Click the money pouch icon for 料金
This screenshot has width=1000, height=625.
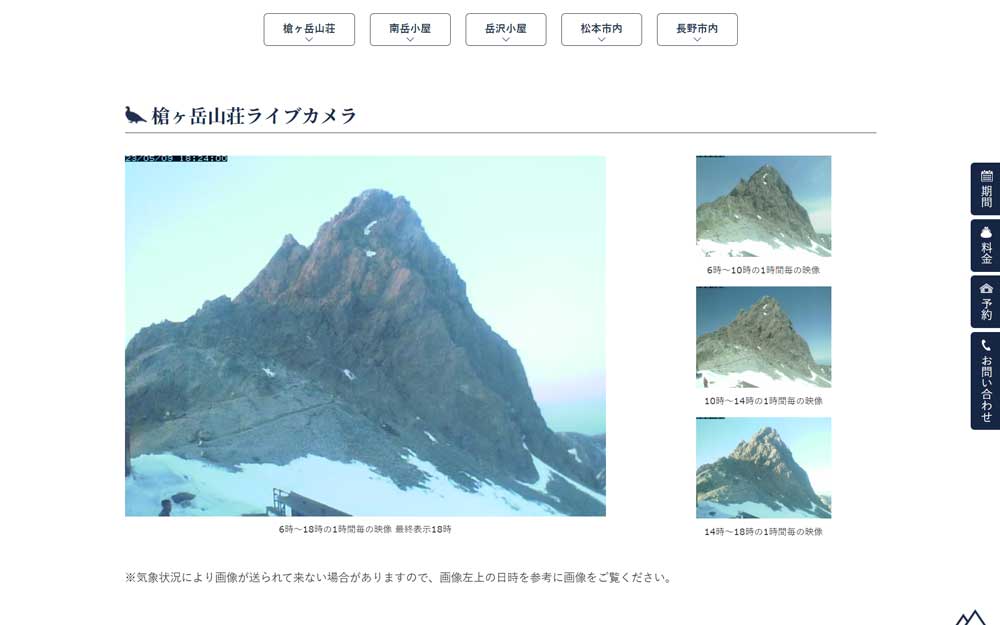tap(987, 232)
